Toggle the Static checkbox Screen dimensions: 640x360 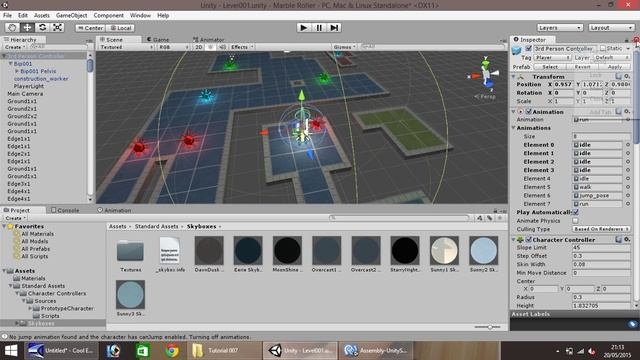coord(603,49)
